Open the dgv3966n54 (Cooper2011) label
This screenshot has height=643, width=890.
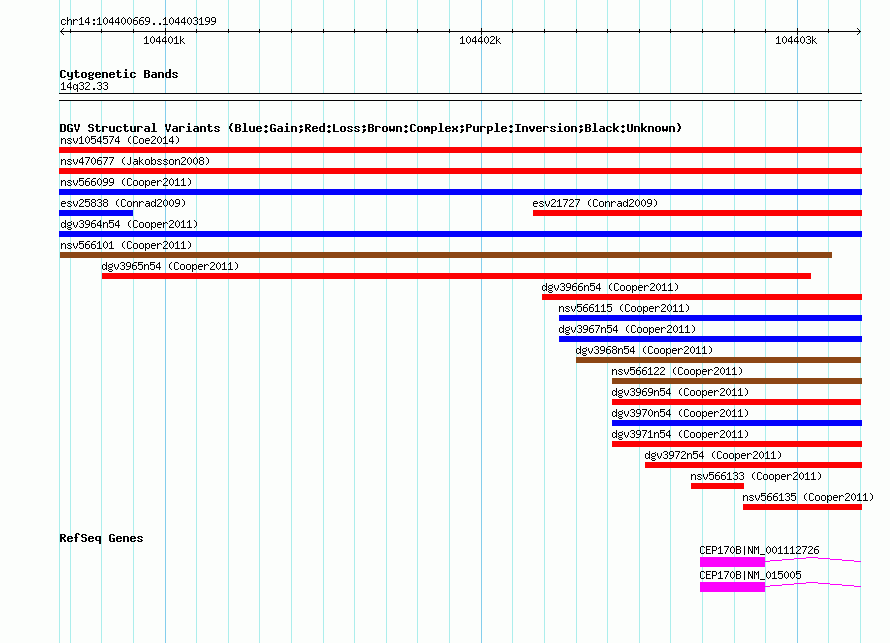[610, 287]
